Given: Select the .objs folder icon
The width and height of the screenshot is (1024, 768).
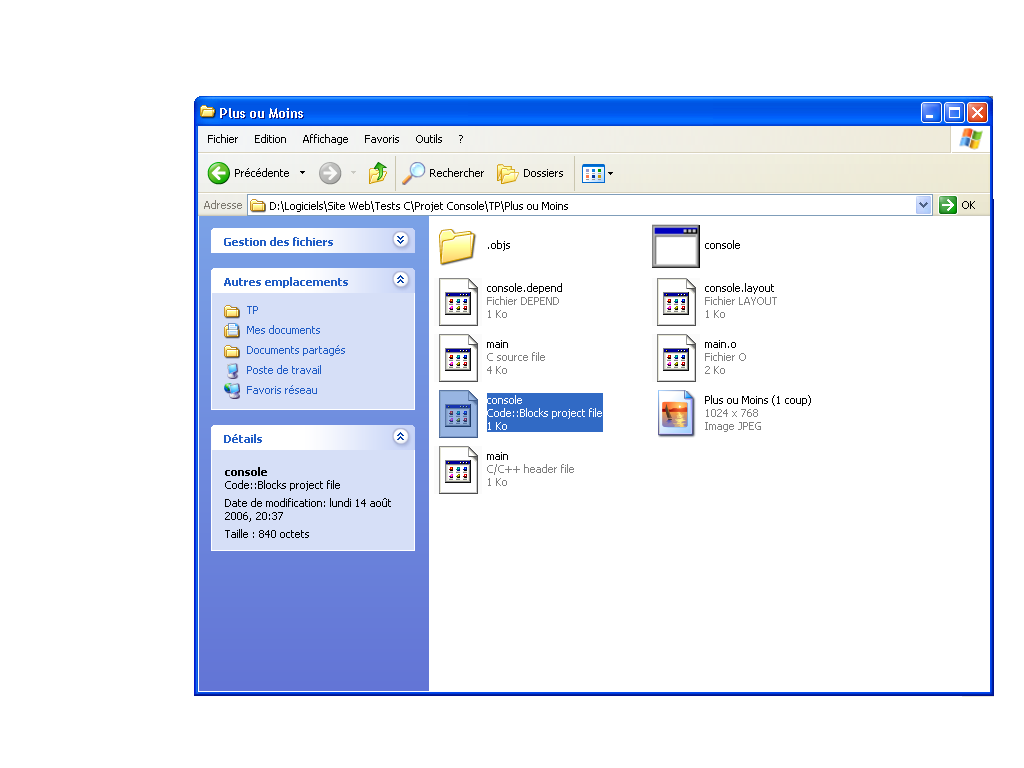Looking at the screenshot, I should tap(458, 246).
